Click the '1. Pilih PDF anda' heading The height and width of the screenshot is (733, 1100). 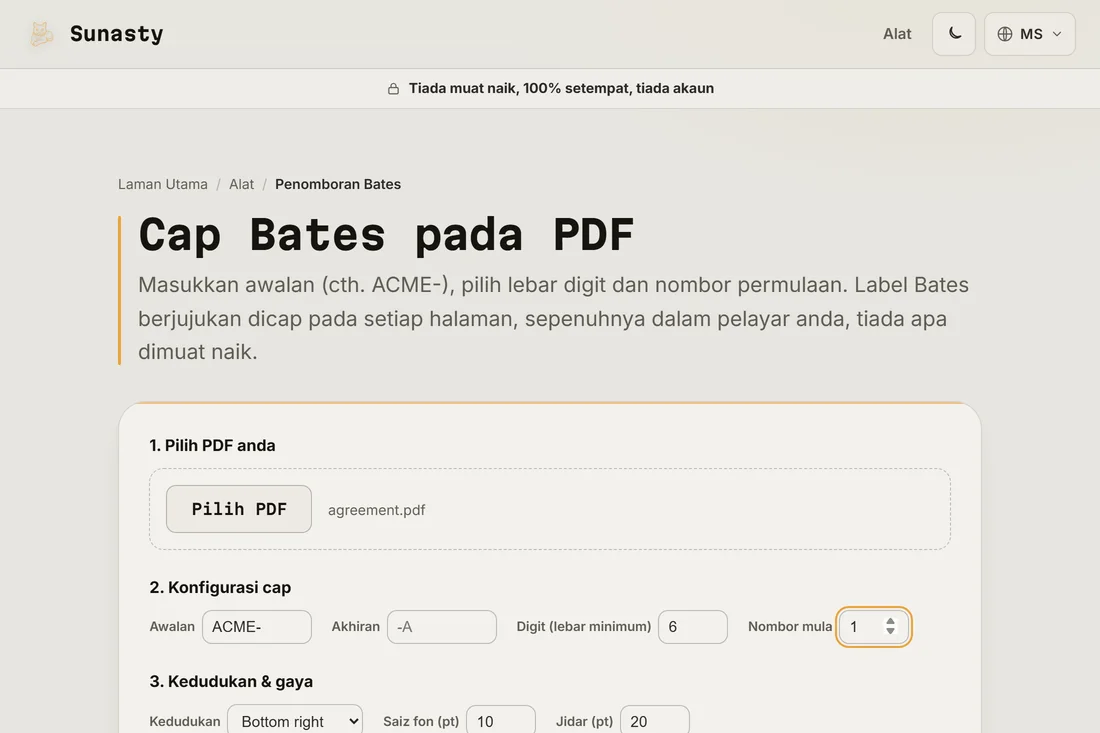212,445
